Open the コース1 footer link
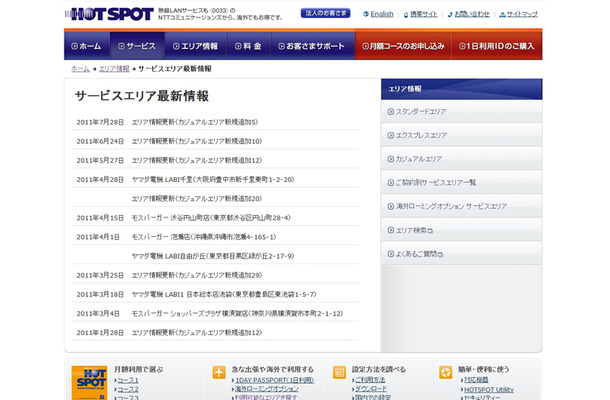 point(128,381)
